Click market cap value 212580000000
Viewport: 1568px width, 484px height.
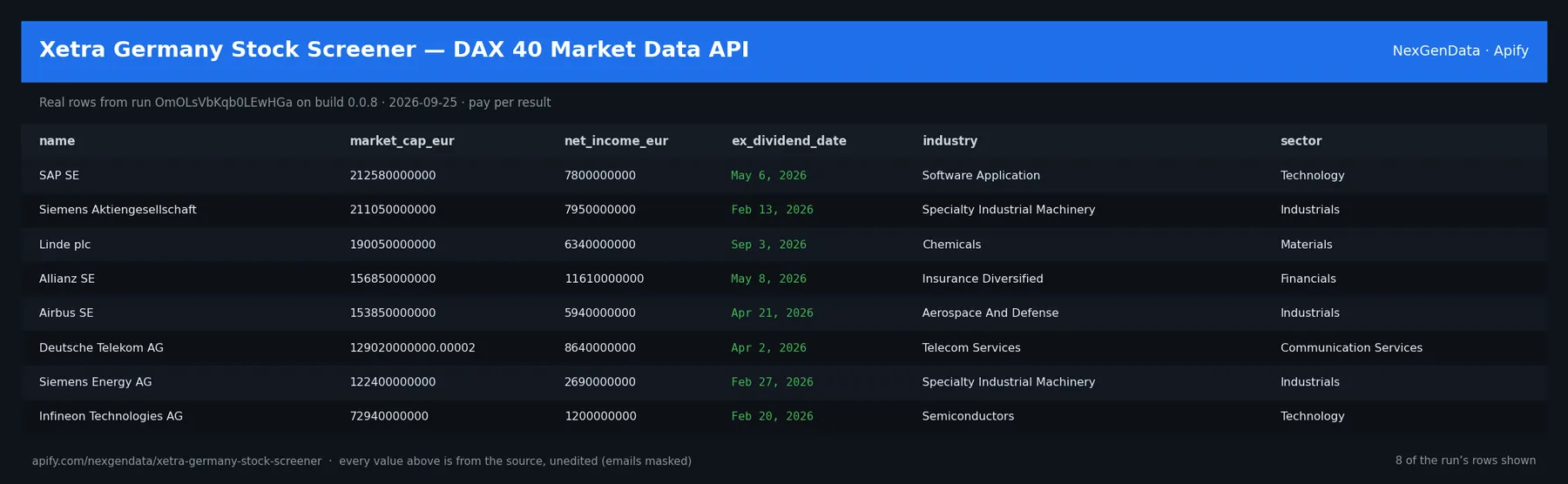pos(393,176)
